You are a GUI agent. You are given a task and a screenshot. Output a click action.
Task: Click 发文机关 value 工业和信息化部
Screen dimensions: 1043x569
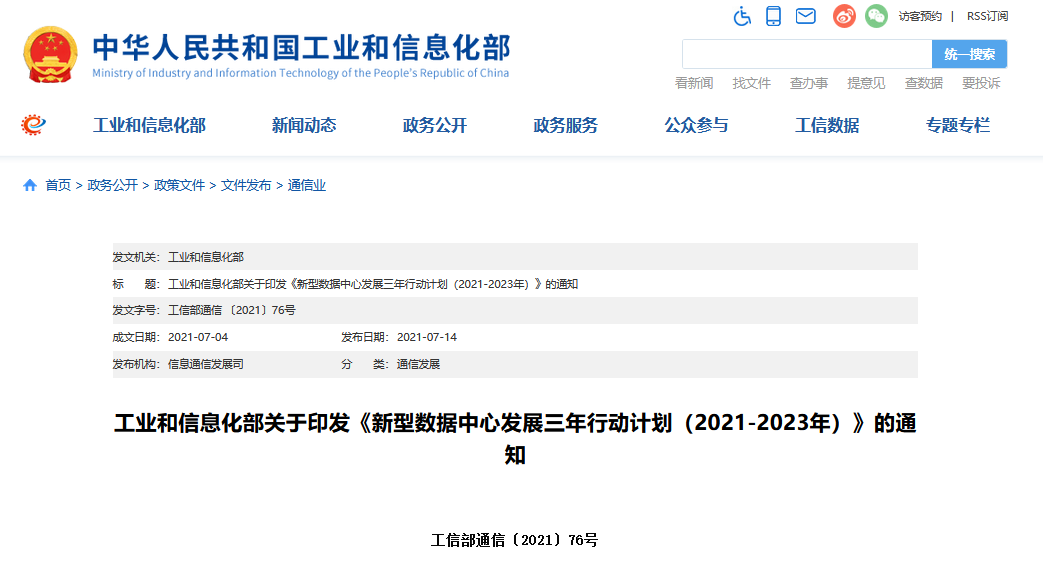pyautogui.click(x=206, y=257)
